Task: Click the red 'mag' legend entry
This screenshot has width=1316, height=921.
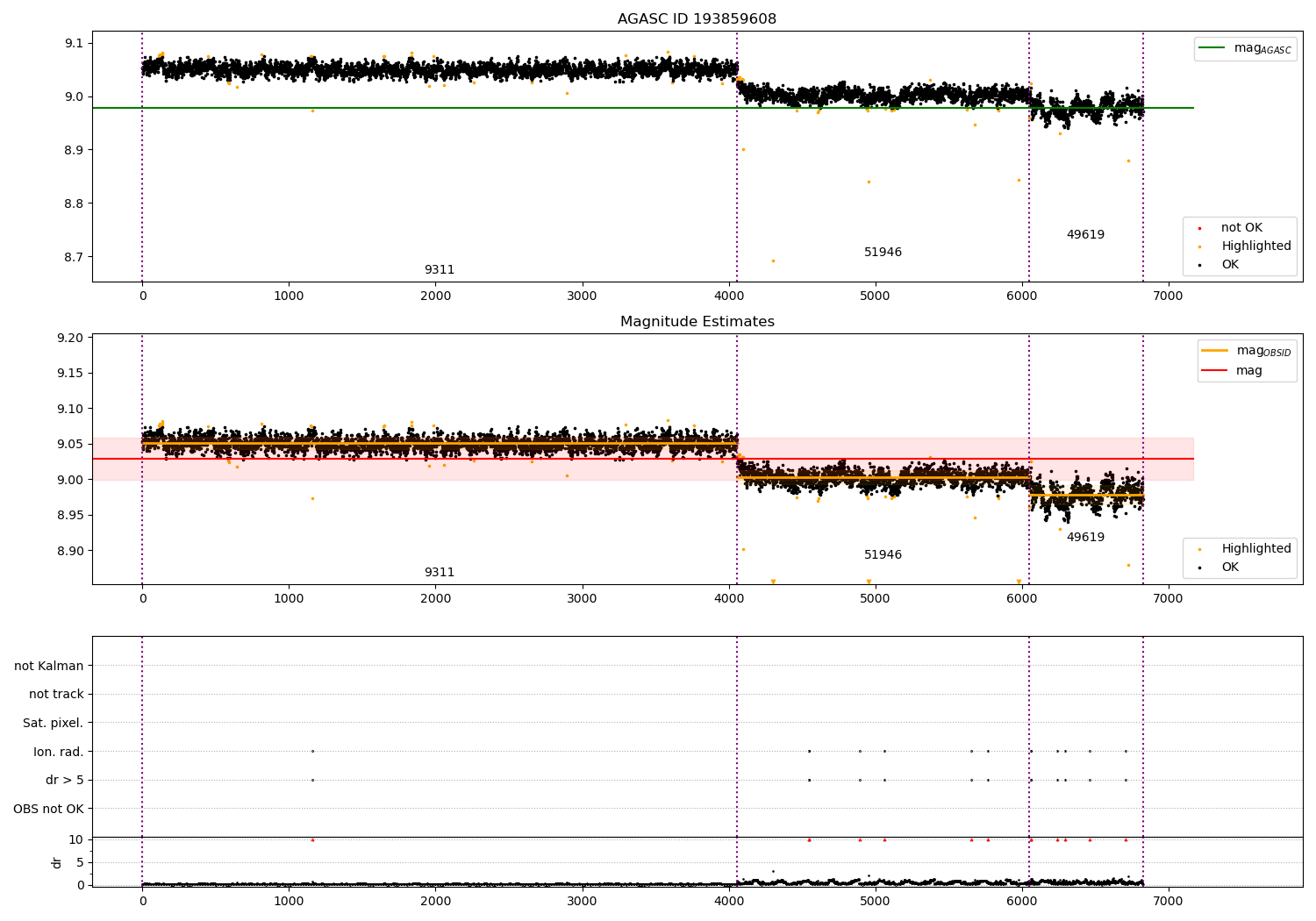Action: tap(1232, 371)
